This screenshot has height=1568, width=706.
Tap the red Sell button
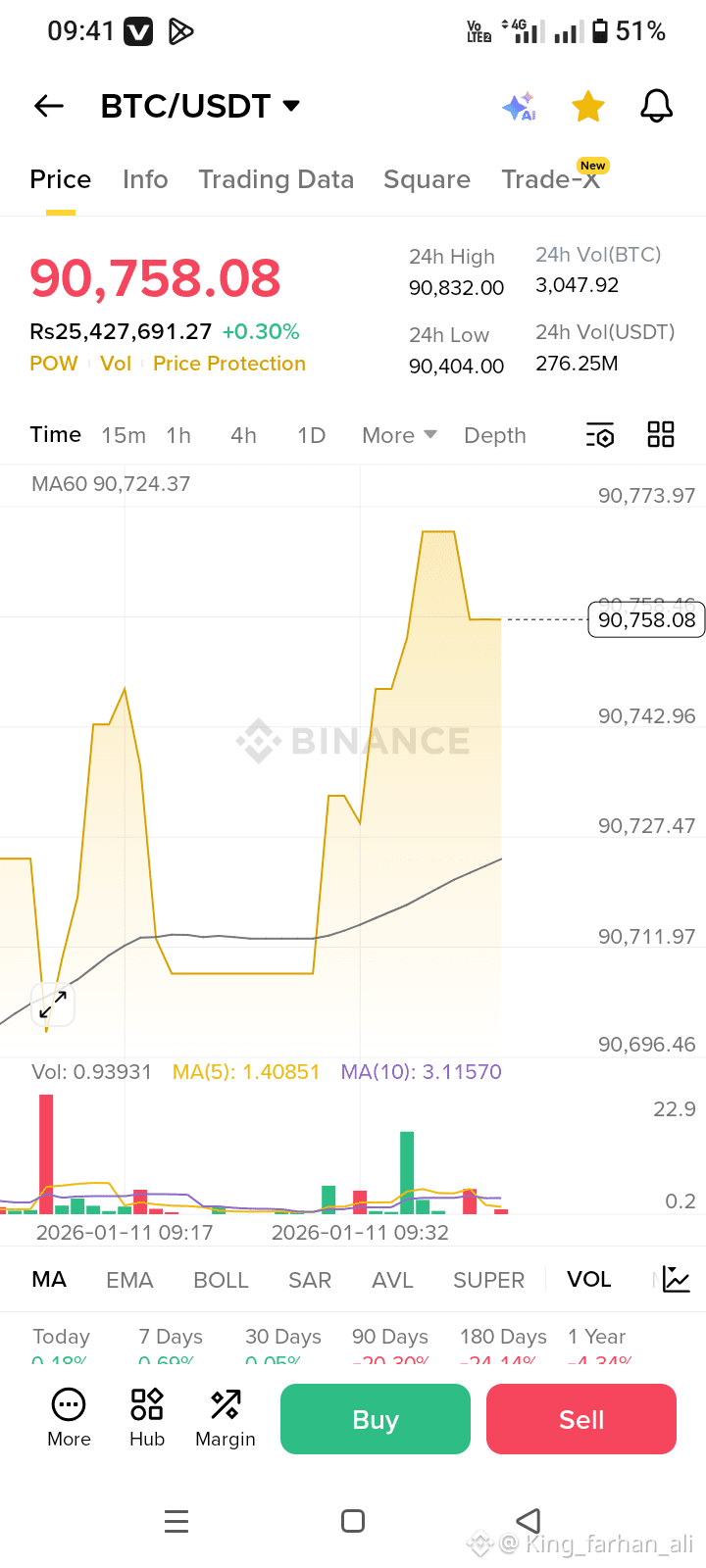(x=581, y=1419)
